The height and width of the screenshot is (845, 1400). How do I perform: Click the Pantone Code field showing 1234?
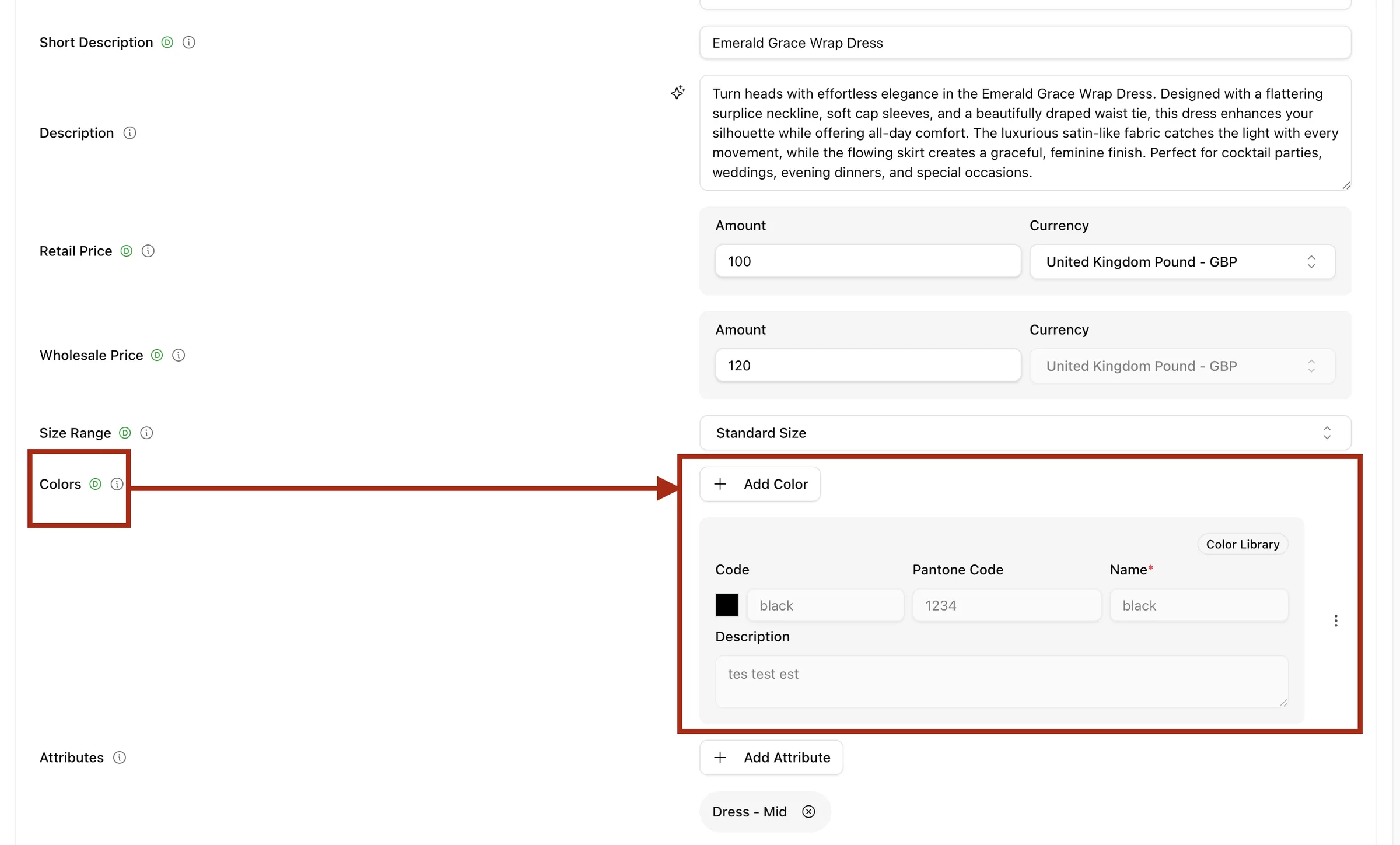tap(1007, 605)
